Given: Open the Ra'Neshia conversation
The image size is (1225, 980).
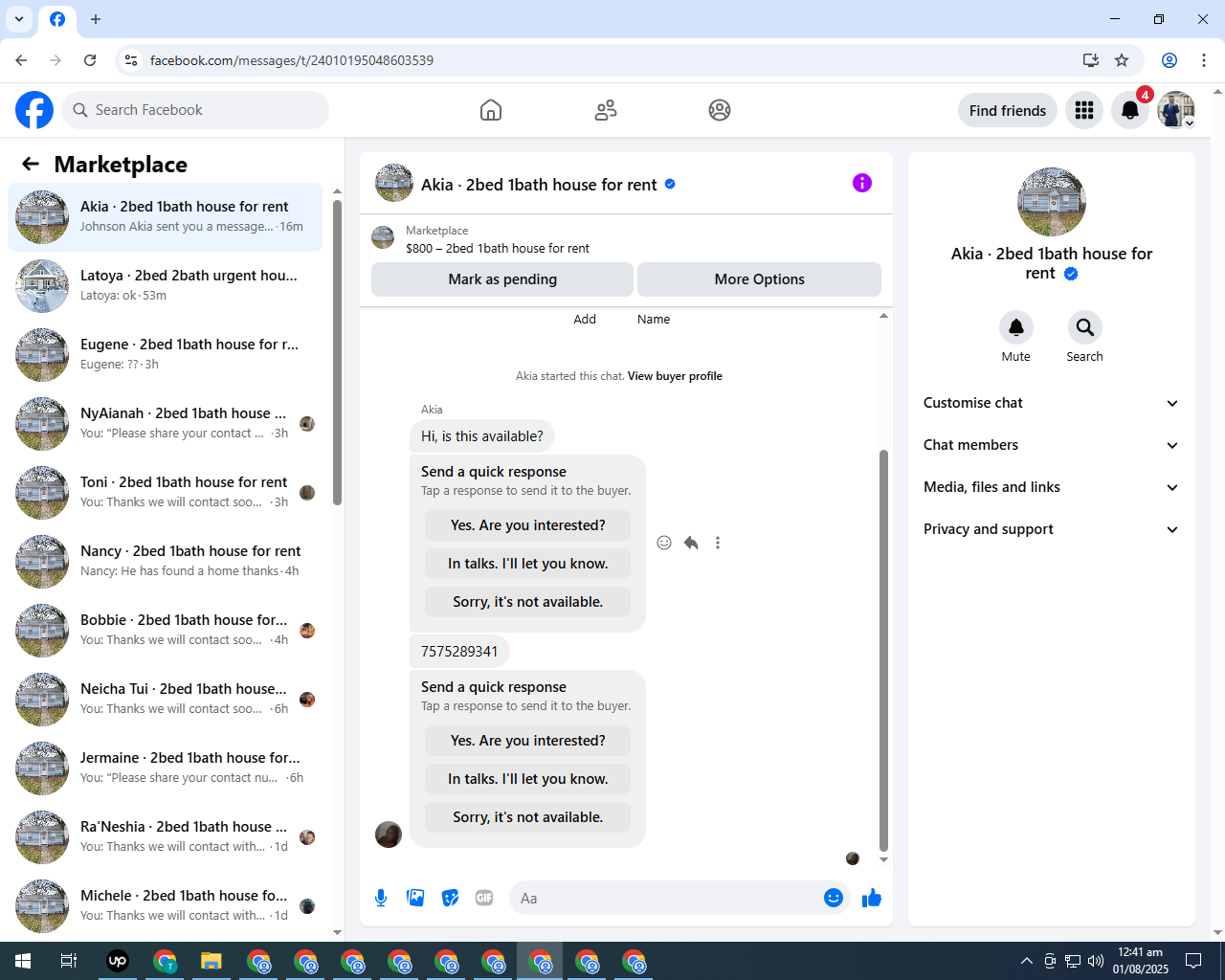Looking at the screenshot, I should pyautogui.click(x=165, y=837).
